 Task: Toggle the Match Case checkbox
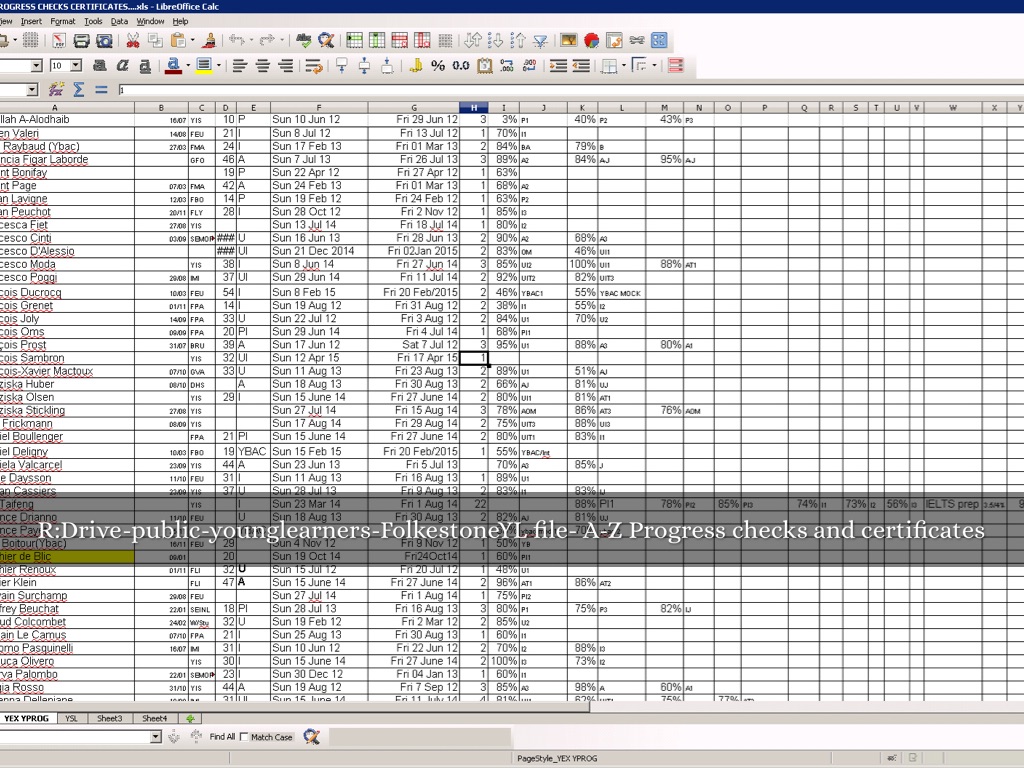245,737
